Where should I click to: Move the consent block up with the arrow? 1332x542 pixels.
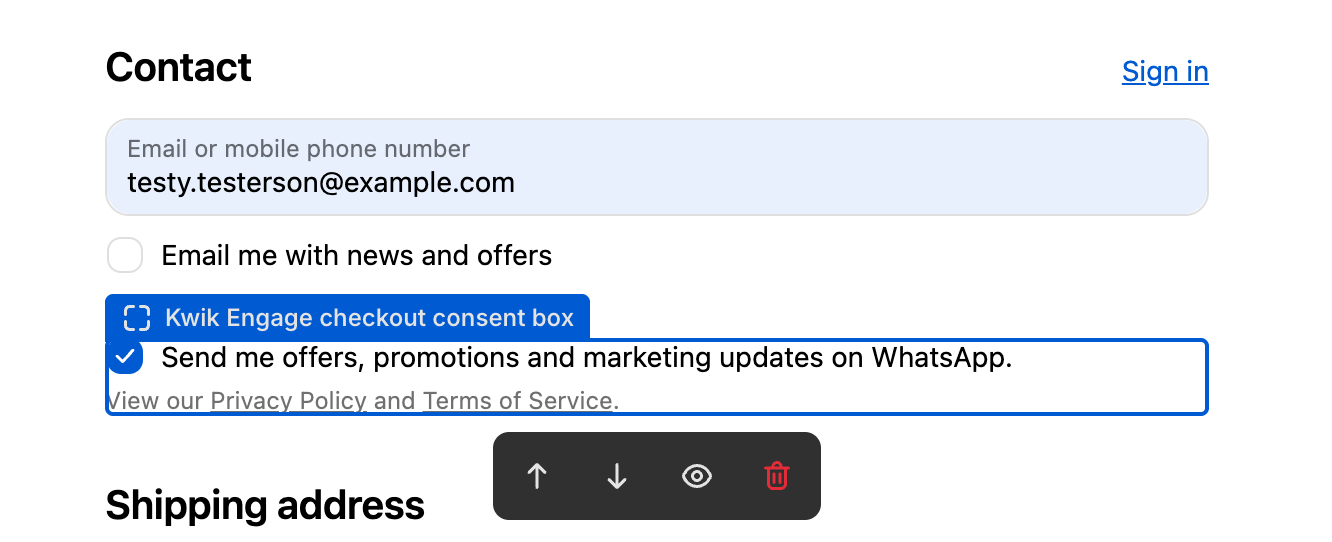(x=537, y=476)
